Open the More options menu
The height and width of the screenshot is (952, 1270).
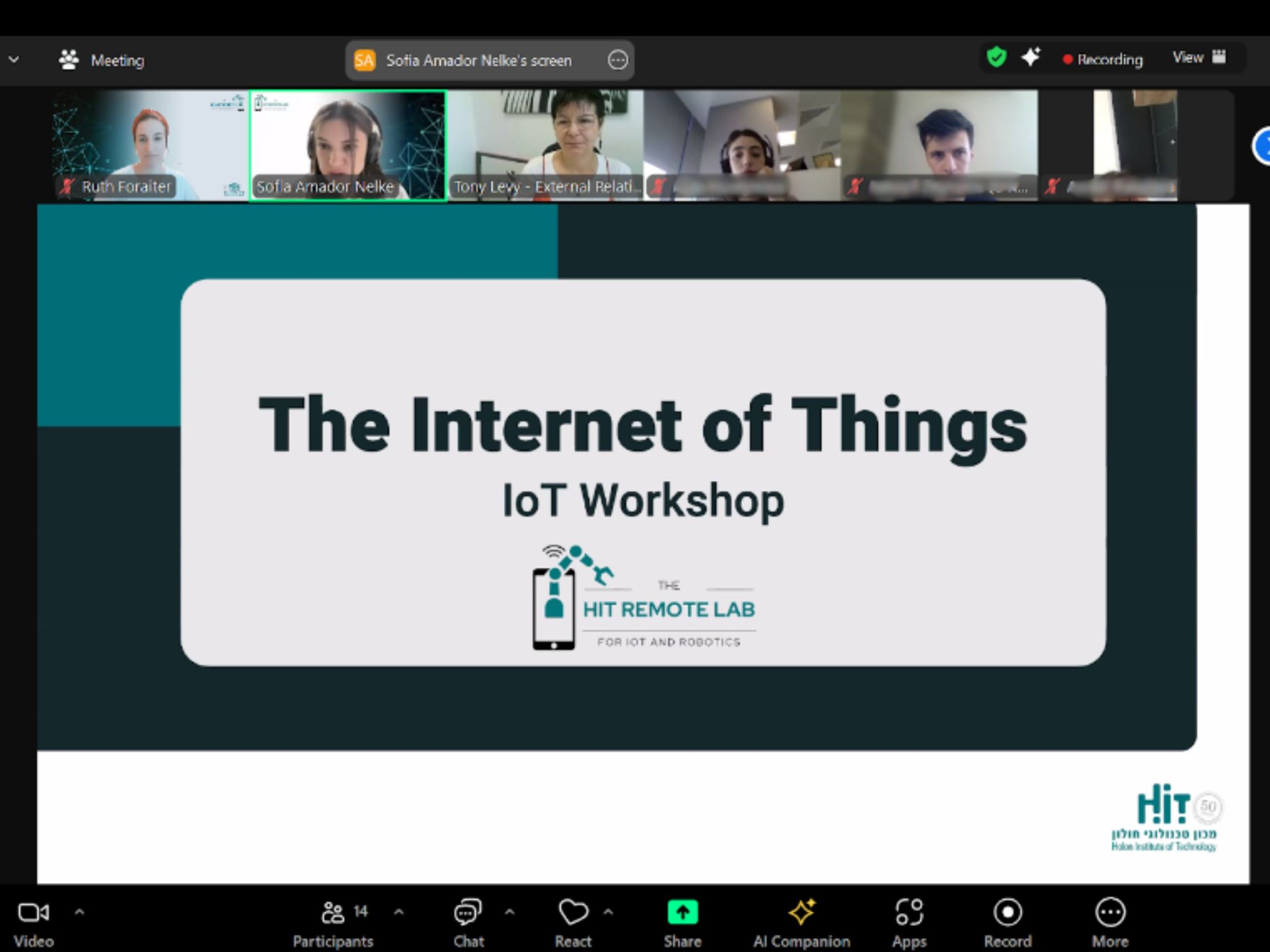[x=1110, y=923]
